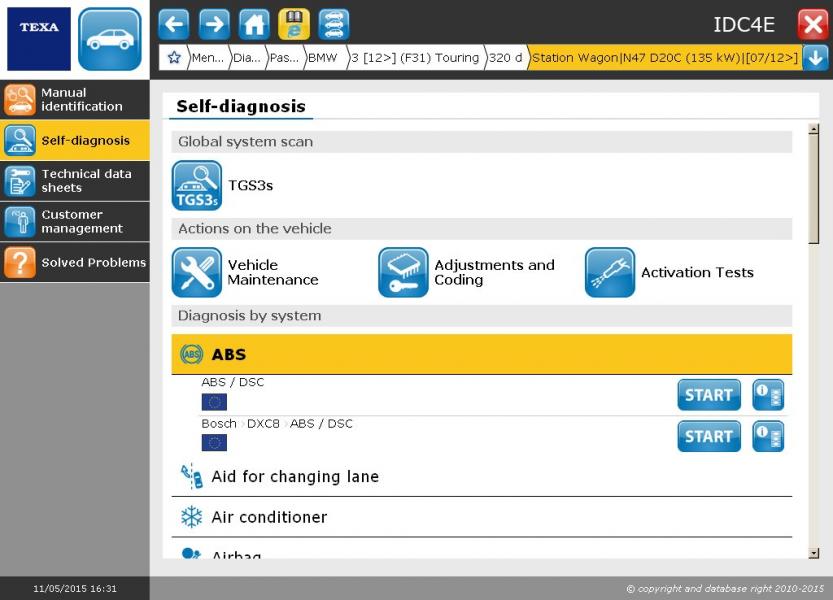Select the Station Wagon N47 D20C breadcrumb

tap(665, 57)
